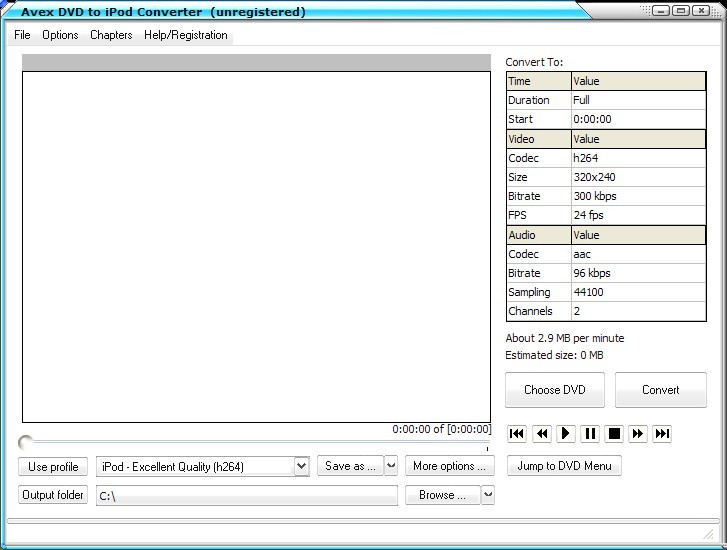
Task: Select the Duration value Full
Action: point(638,100)
